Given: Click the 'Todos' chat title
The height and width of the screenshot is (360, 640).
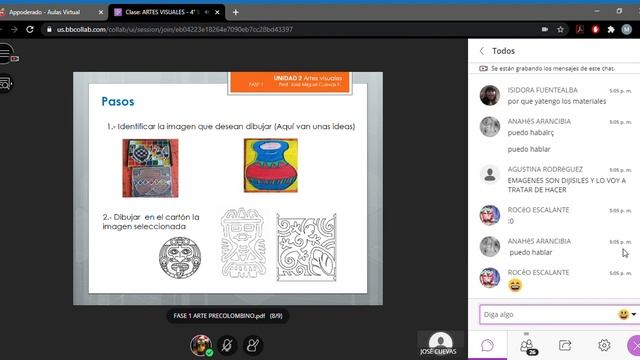Looking at the screenshot, I should point(503,51).
